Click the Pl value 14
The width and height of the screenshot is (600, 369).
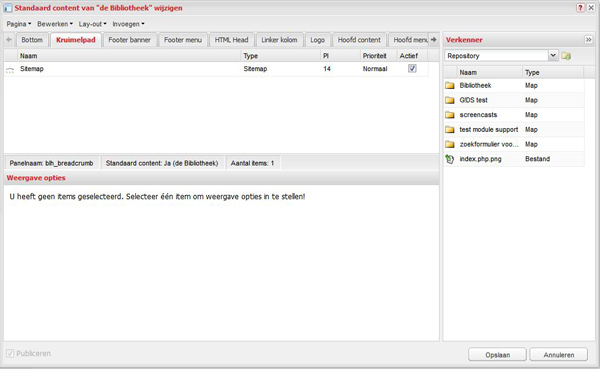[327, 69]
